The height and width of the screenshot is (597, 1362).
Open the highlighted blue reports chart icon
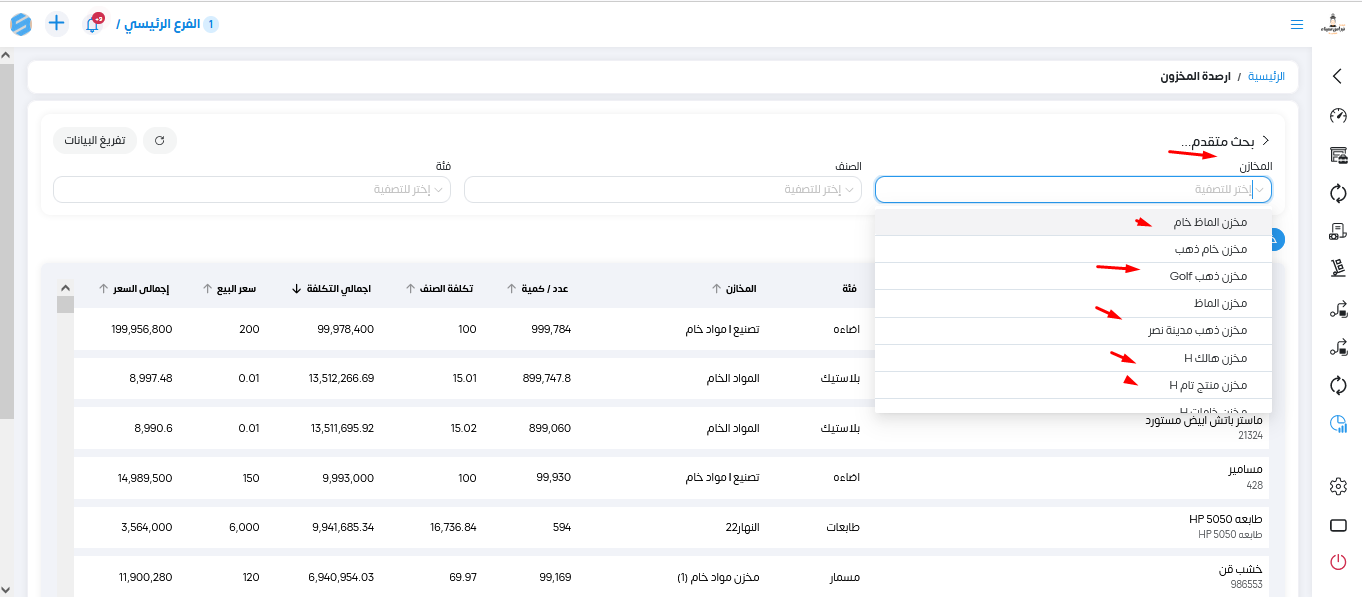(x=1338, y=424)
